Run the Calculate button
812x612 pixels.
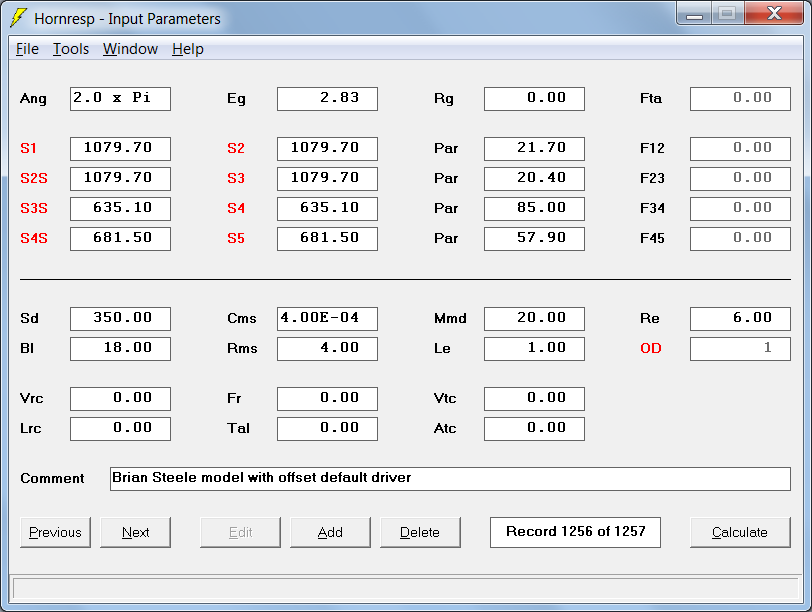740,532
